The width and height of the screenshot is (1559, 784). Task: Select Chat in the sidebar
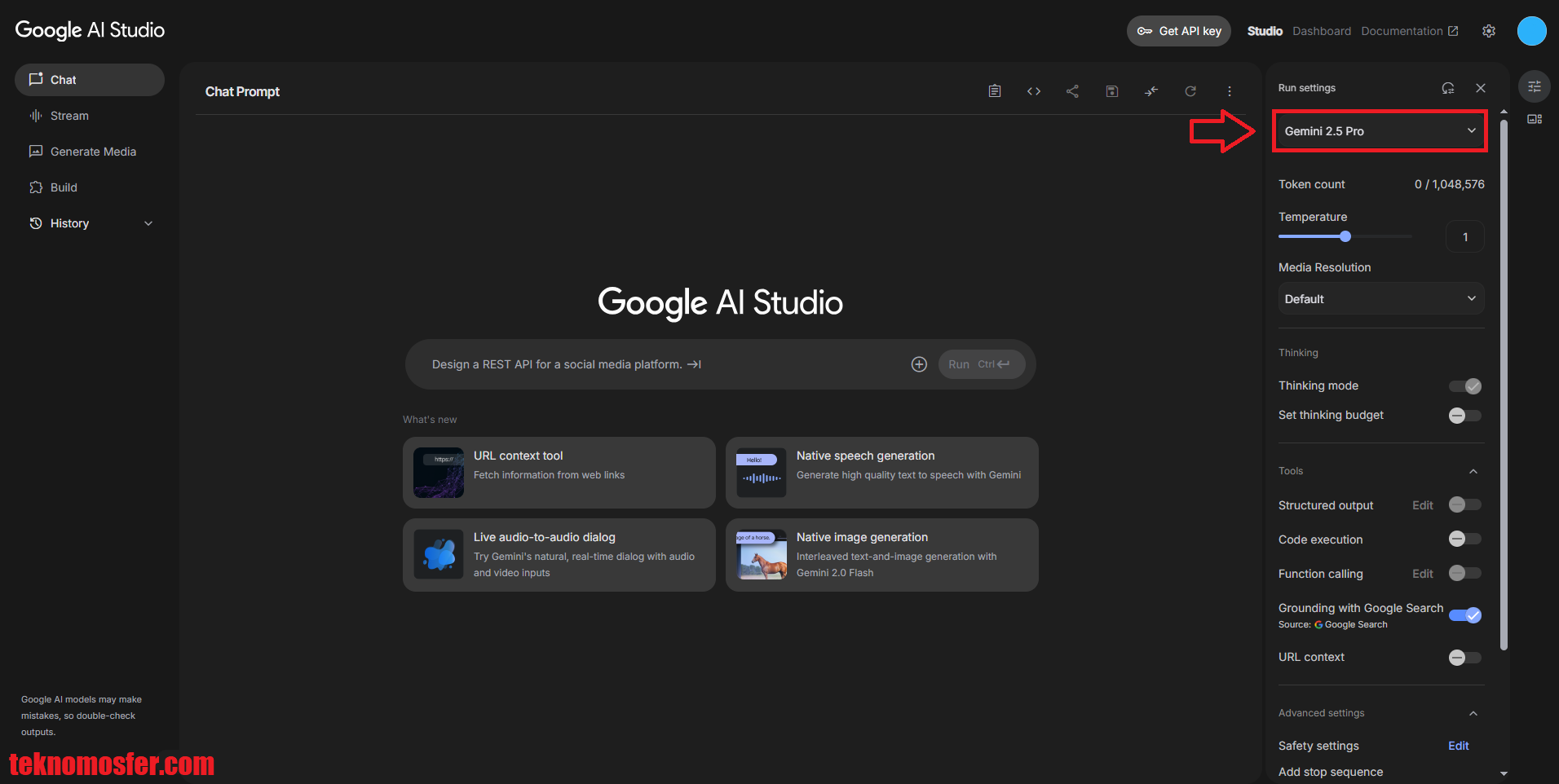click(90, 80)
